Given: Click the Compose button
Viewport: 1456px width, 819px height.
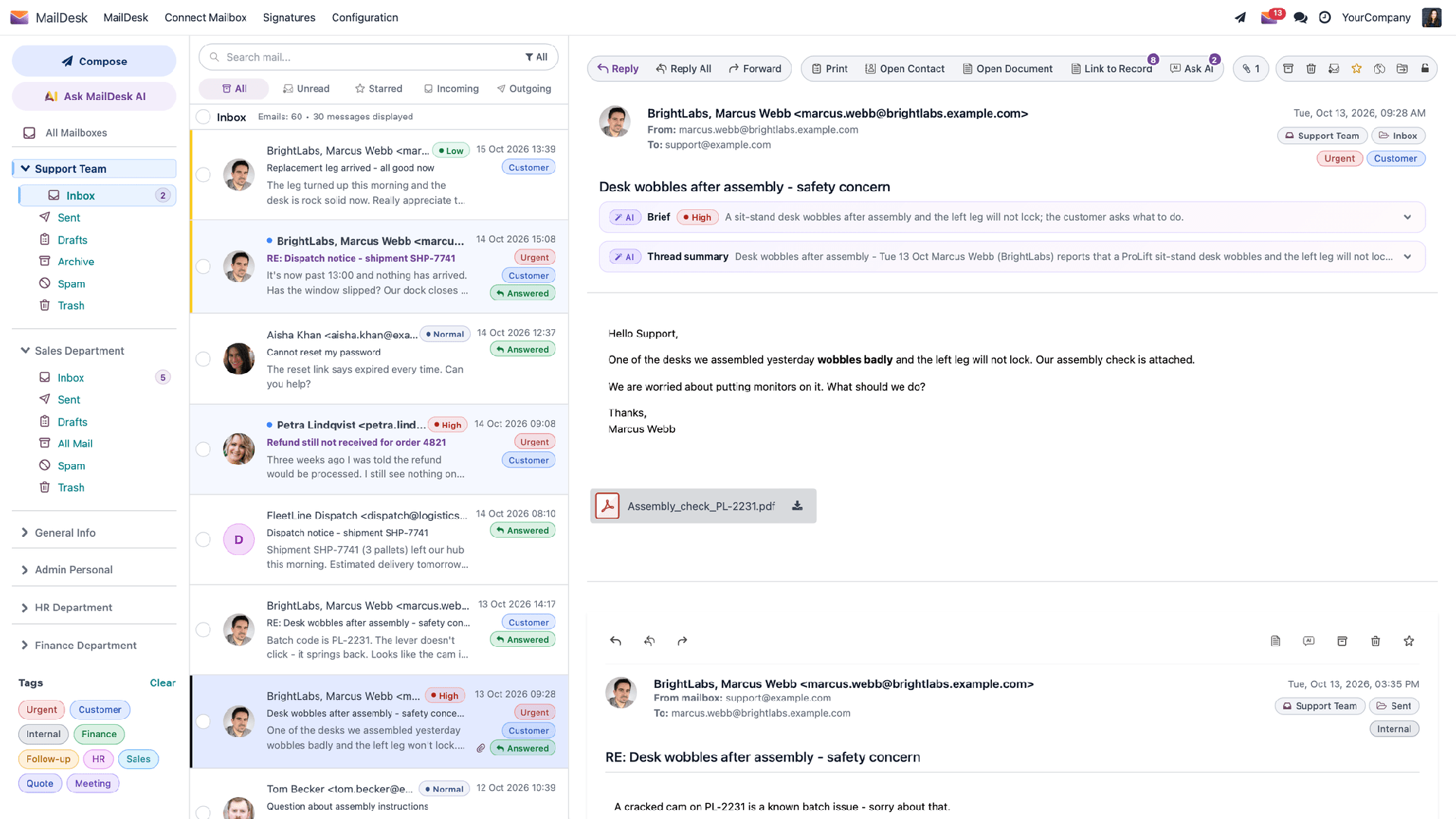Looking at the screenshot, I should [94, 61].
